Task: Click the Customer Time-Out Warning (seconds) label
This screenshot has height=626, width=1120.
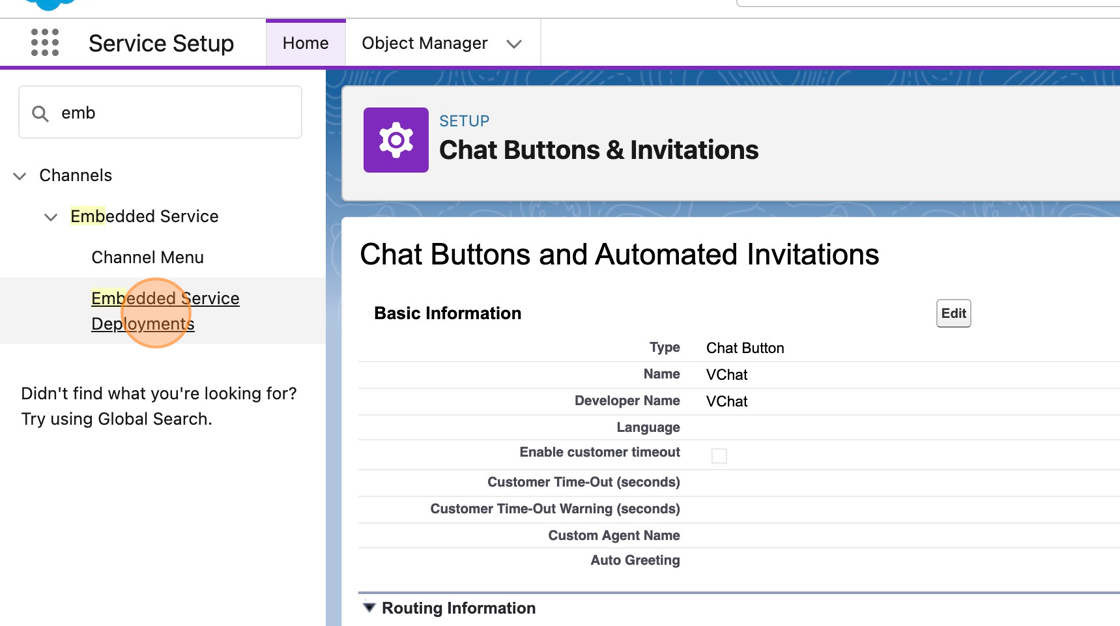Action: click(x=555, y=509)
